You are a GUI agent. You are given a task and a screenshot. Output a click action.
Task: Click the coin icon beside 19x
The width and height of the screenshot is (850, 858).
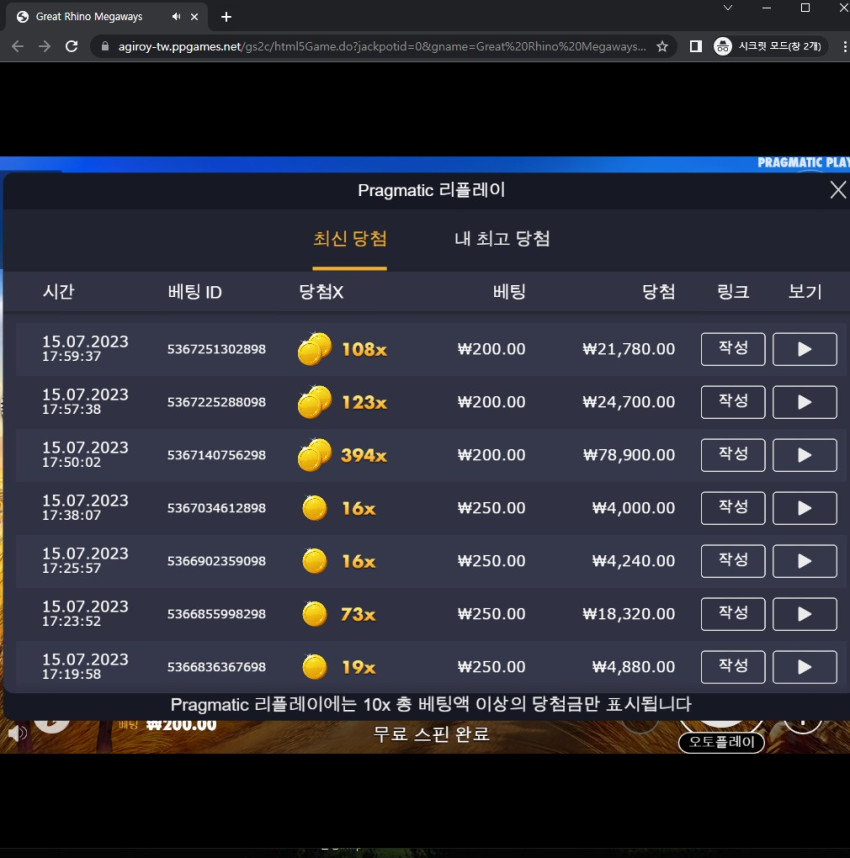(315, 667)
